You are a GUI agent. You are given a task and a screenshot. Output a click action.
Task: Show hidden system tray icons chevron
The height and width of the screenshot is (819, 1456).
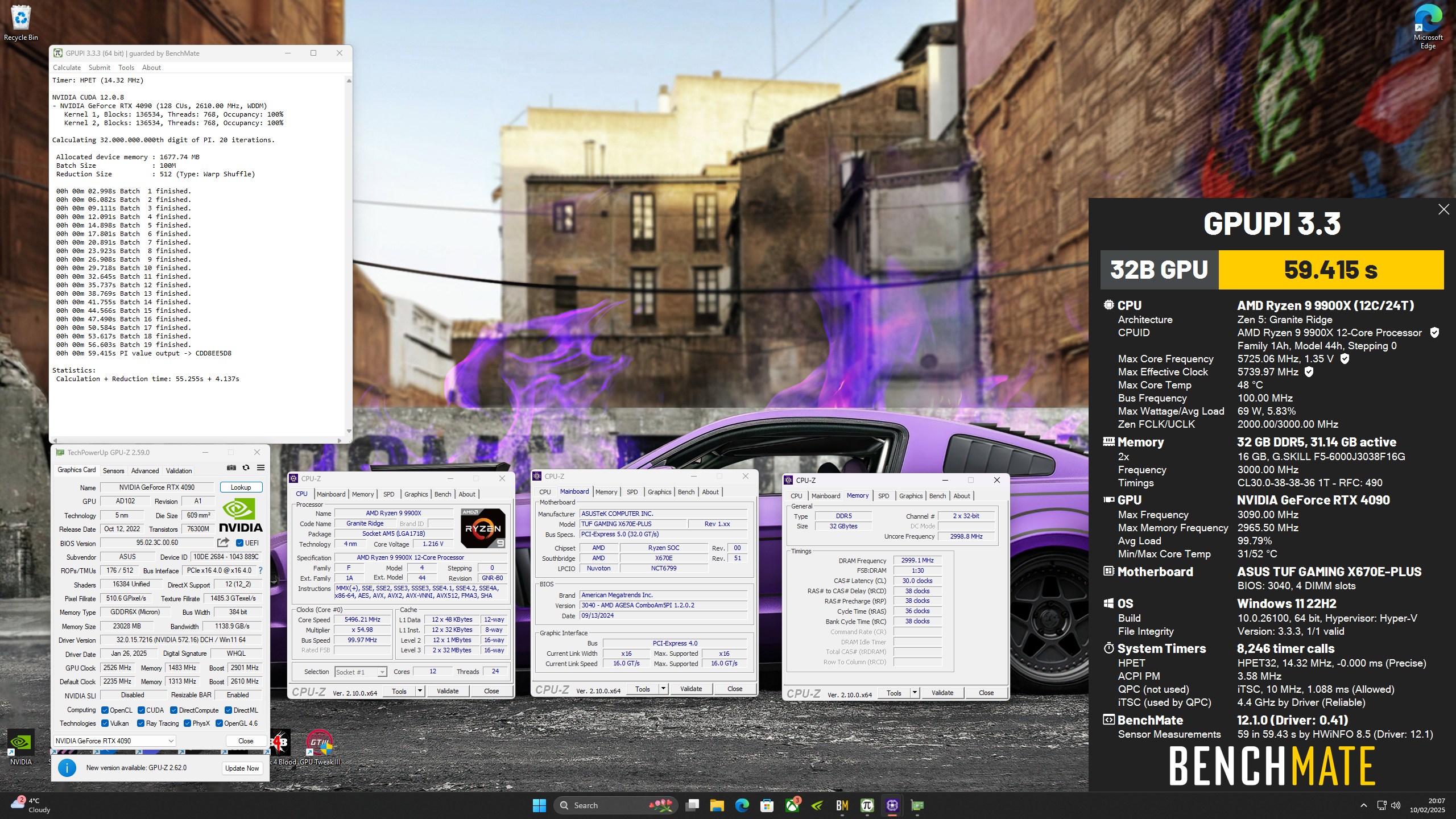[x=1364, y=805]
